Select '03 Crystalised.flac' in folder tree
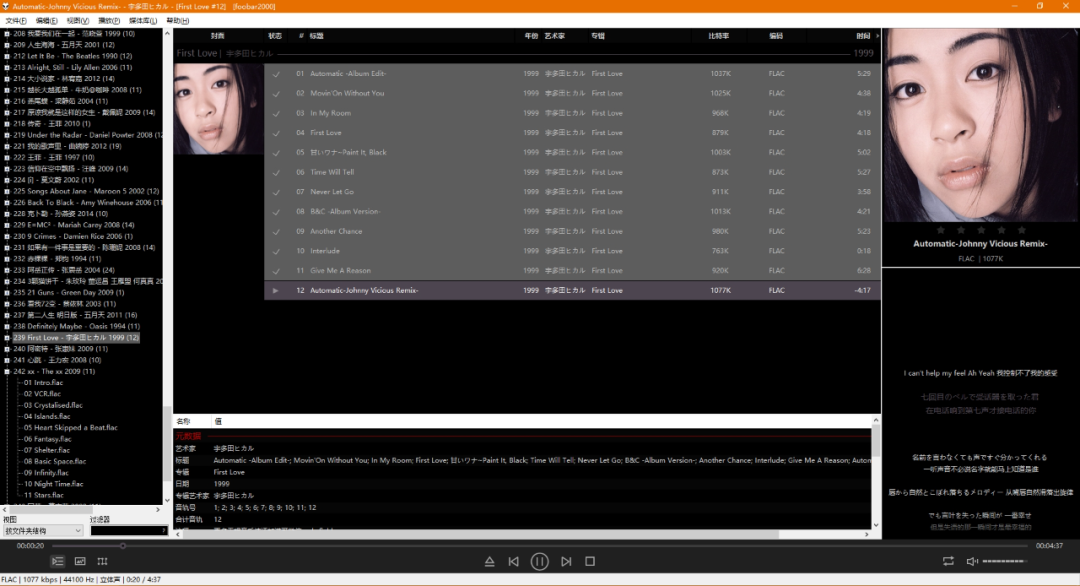Screen dimensions: 1080x586 click(x=53, y=406)
